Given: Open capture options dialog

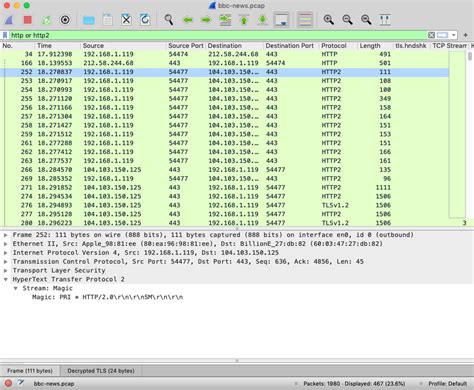Looking at the screenshot, I should click(x=65, y=20).
